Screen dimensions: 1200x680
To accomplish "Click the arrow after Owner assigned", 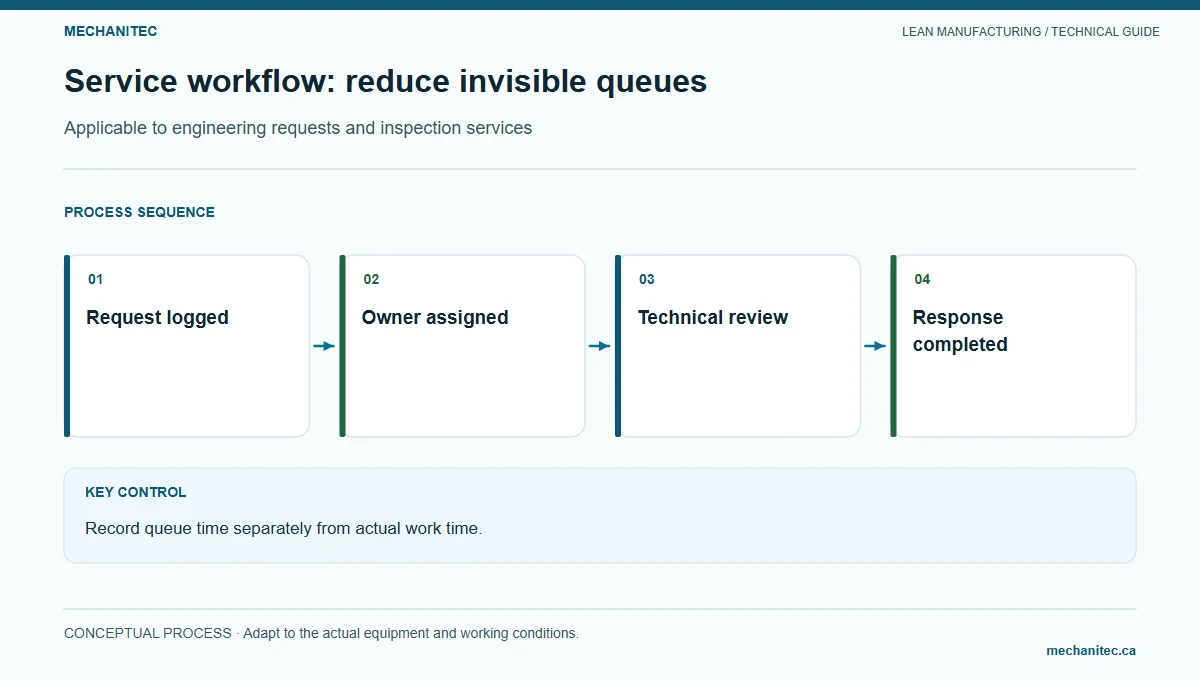I will [600, 346].
